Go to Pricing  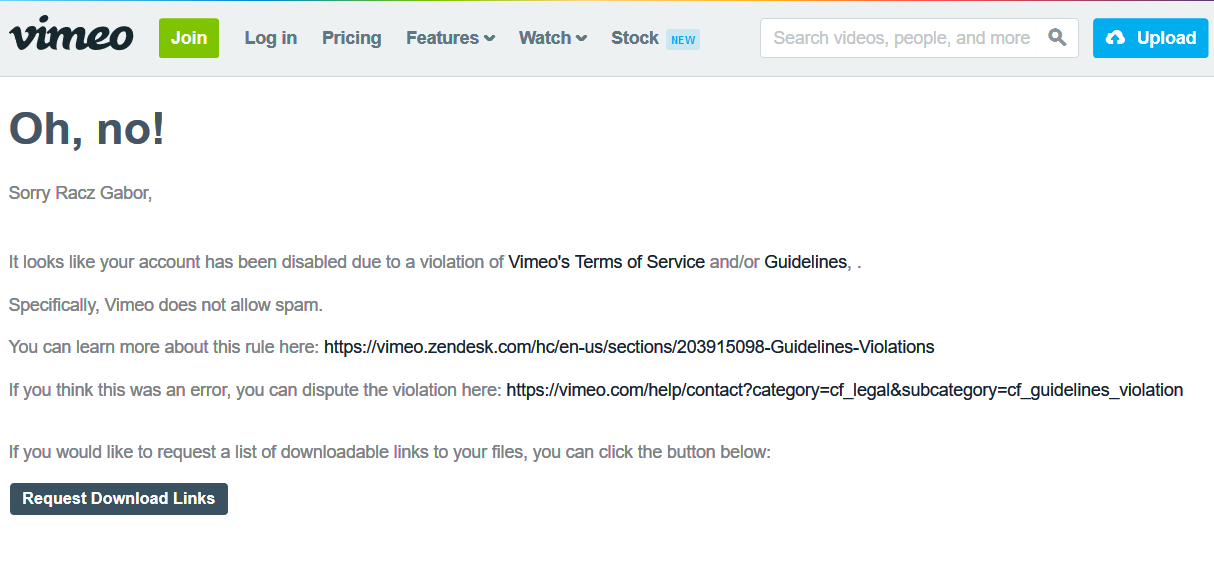(x=352, y=38)
